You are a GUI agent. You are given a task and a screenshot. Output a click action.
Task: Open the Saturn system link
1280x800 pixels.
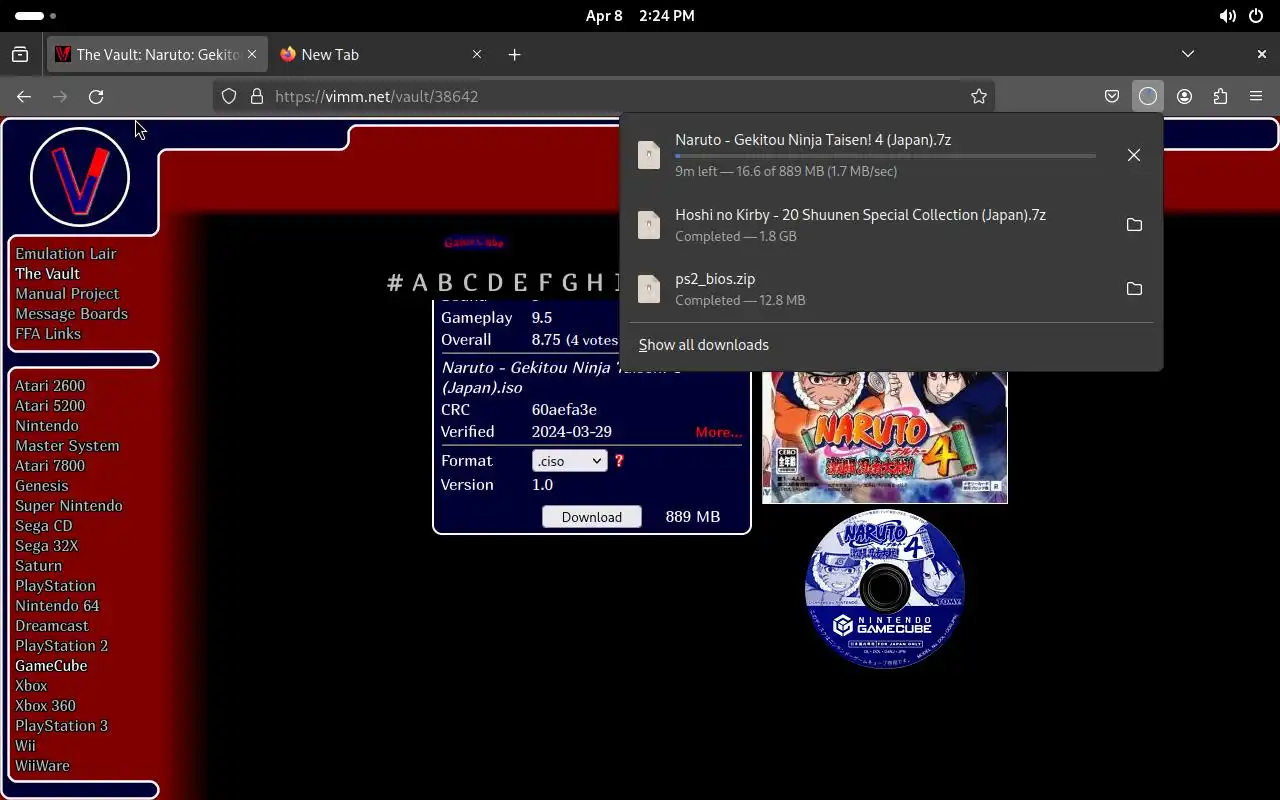tap(38, 566)
